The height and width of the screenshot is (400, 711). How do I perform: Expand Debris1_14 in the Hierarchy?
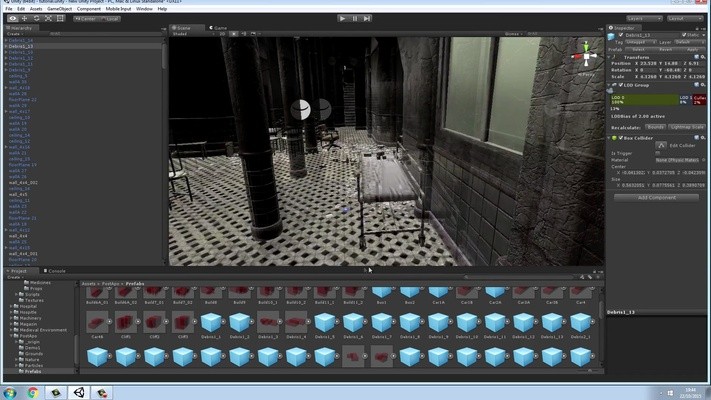pyautogui.click(x=6, y=40)
